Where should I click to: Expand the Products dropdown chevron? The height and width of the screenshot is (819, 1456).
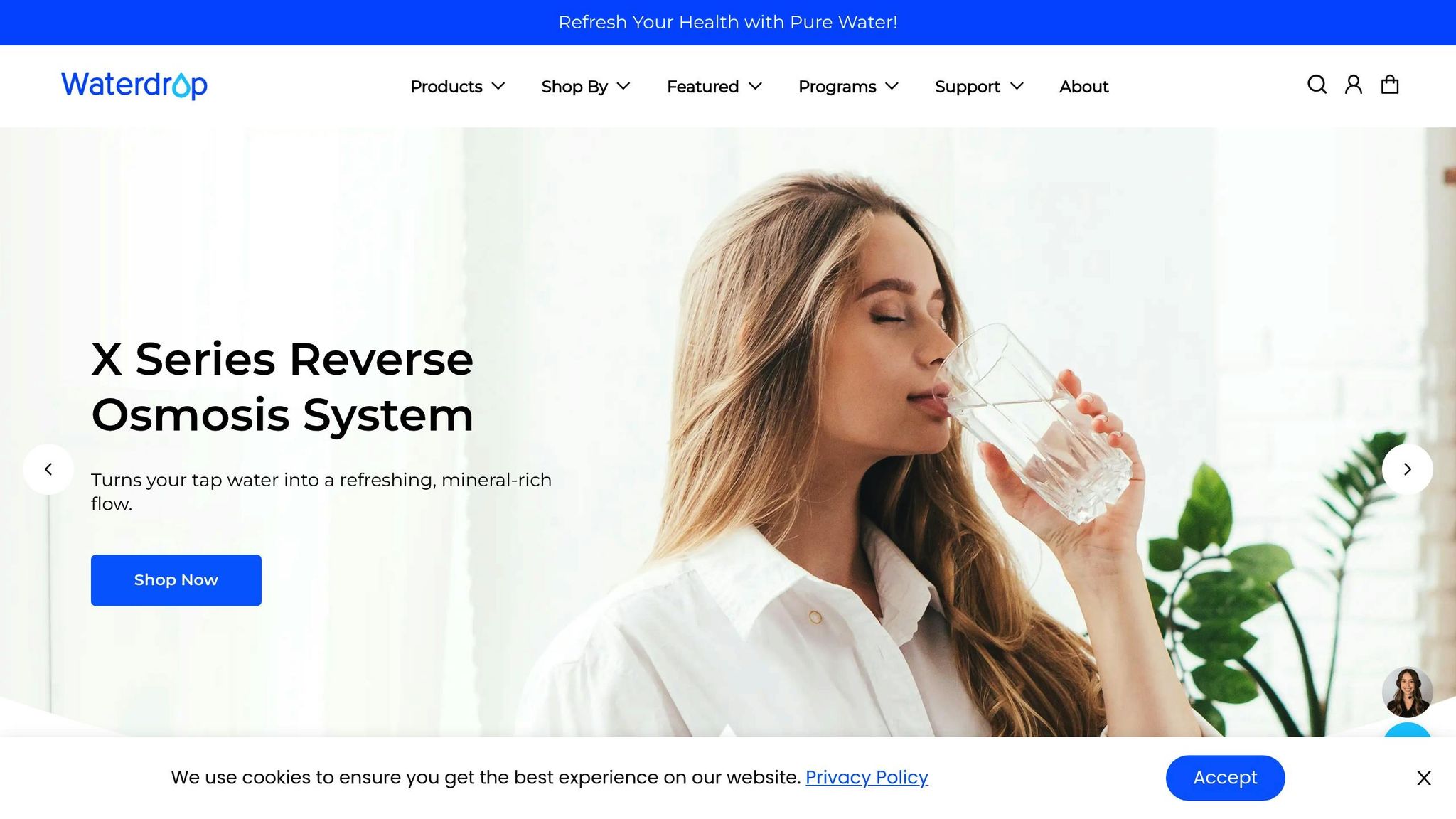[498, 86]
